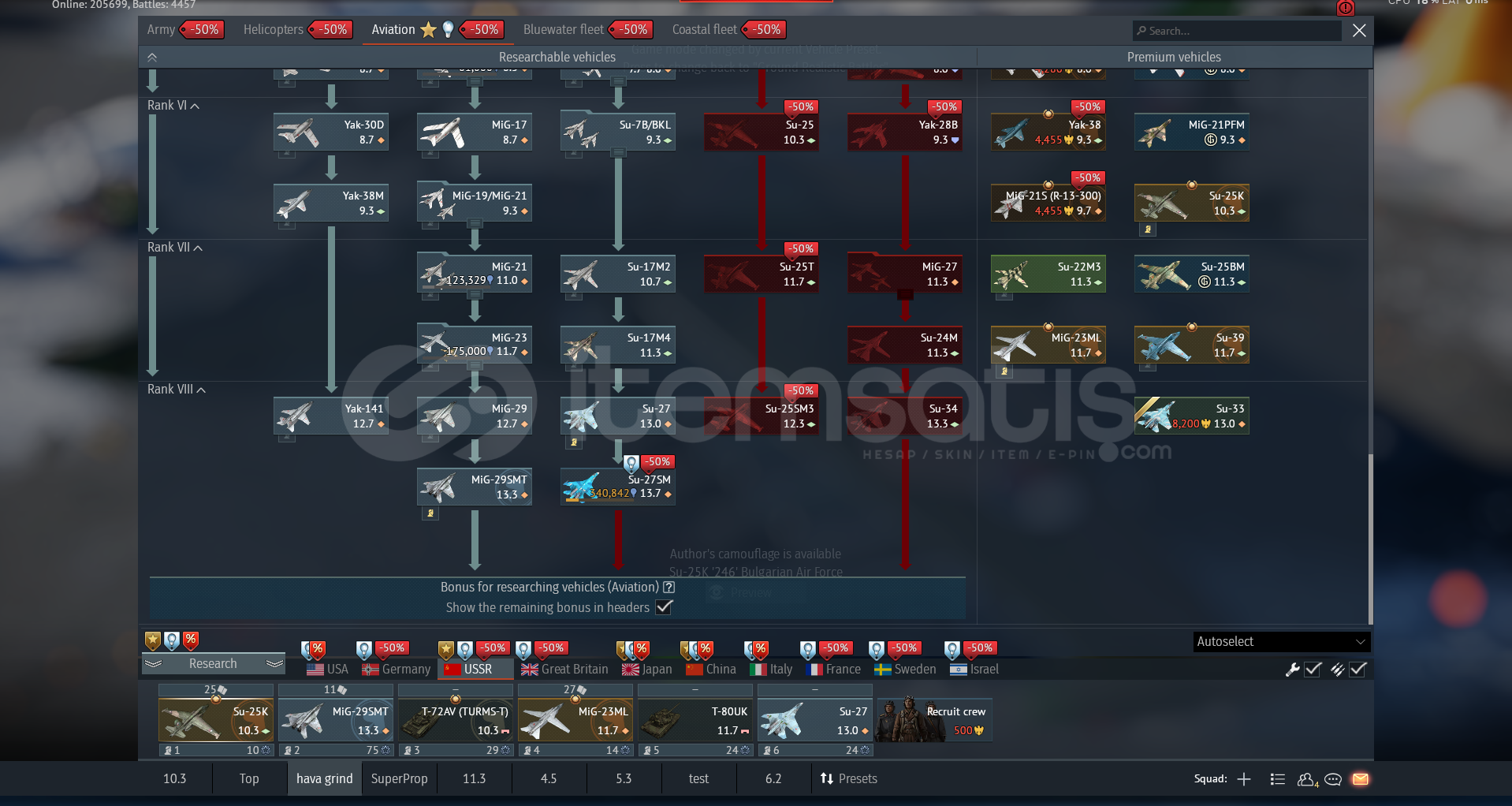The image size is (1512, 806).
Task: Open the contacts friends icon
Action: pos(1307,779)
